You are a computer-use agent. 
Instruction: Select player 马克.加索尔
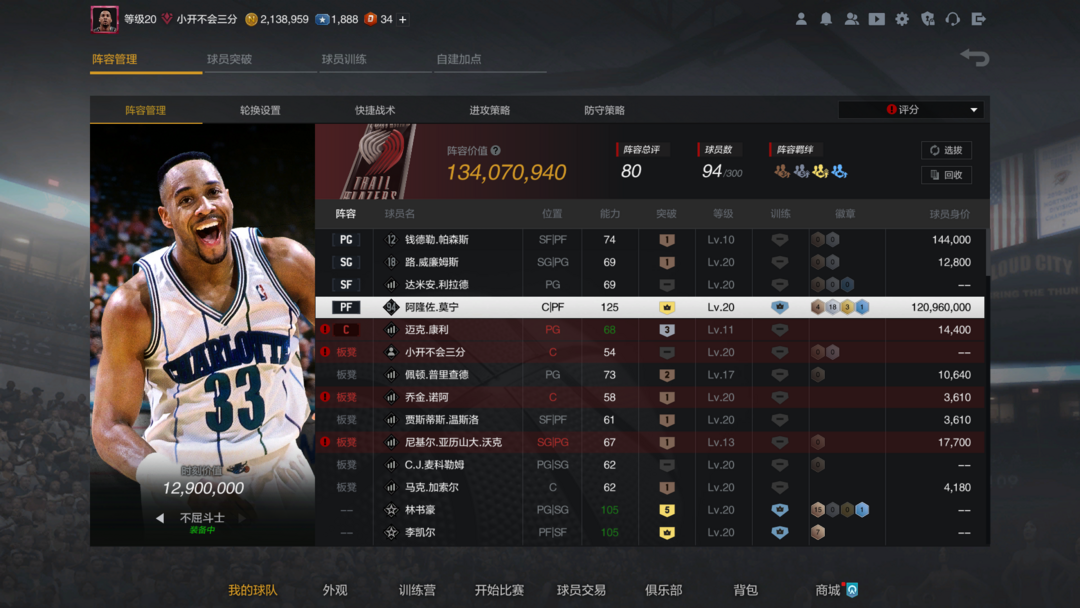(432, 488)
